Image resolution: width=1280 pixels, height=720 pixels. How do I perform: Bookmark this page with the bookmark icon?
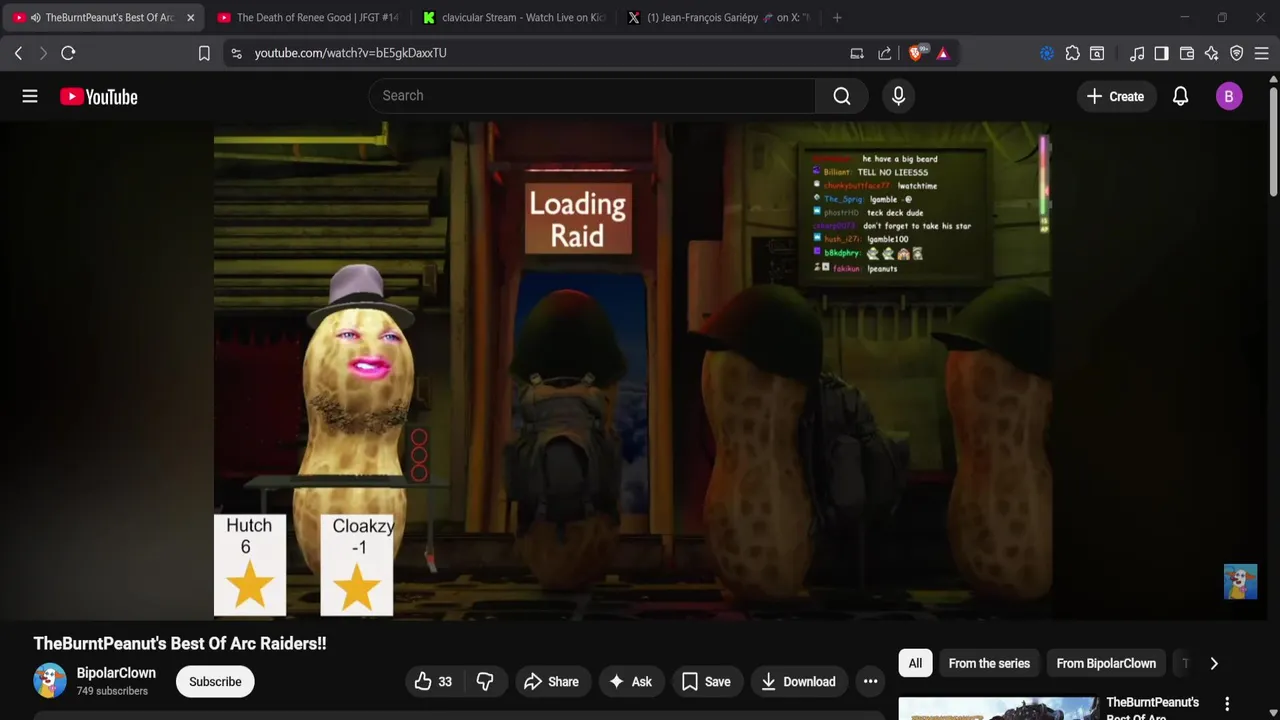coord(204,53)
